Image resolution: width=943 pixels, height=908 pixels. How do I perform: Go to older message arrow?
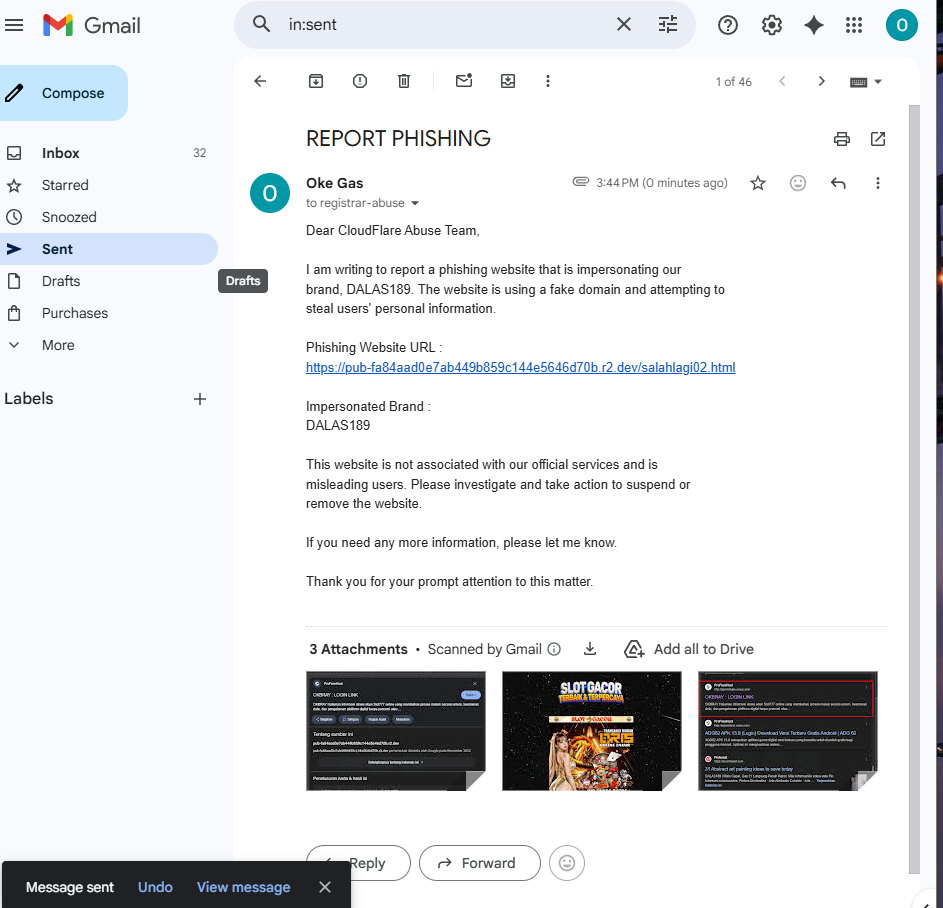[x=822, y=81]
